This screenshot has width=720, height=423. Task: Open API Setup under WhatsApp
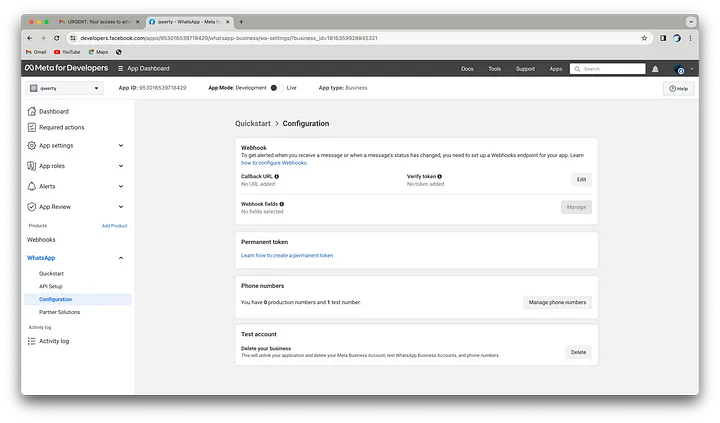[51, 287]
